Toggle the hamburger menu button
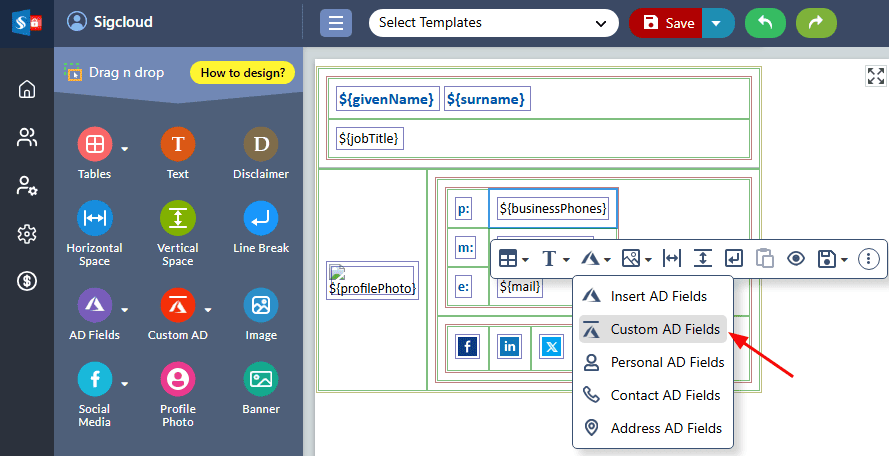 click(x=336, y=22)
